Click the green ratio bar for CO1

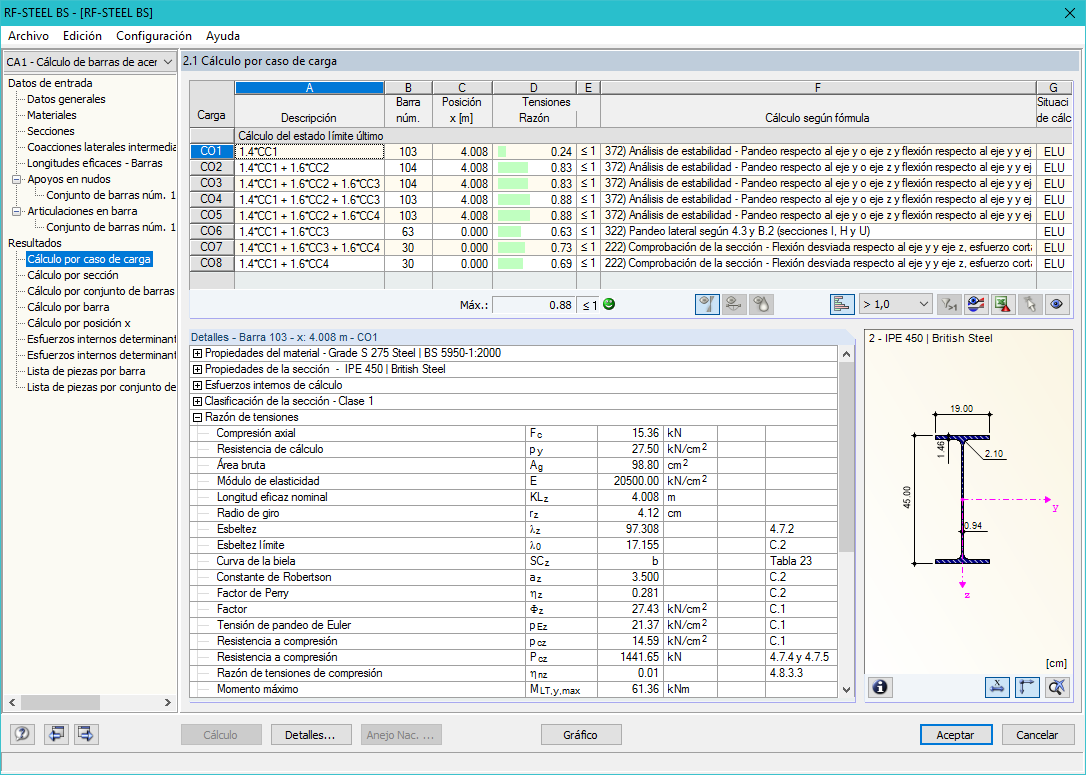[502, 152]
